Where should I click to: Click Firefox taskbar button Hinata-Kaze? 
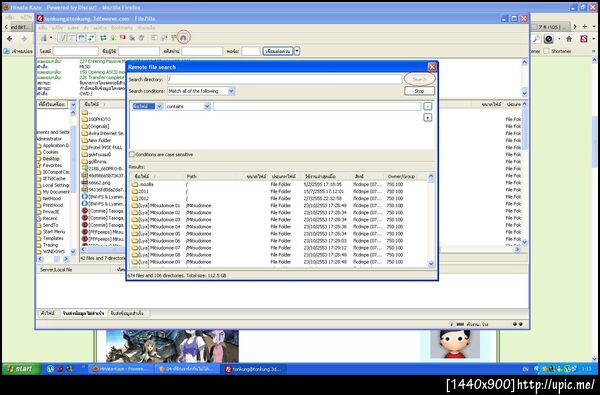[121, 369]
